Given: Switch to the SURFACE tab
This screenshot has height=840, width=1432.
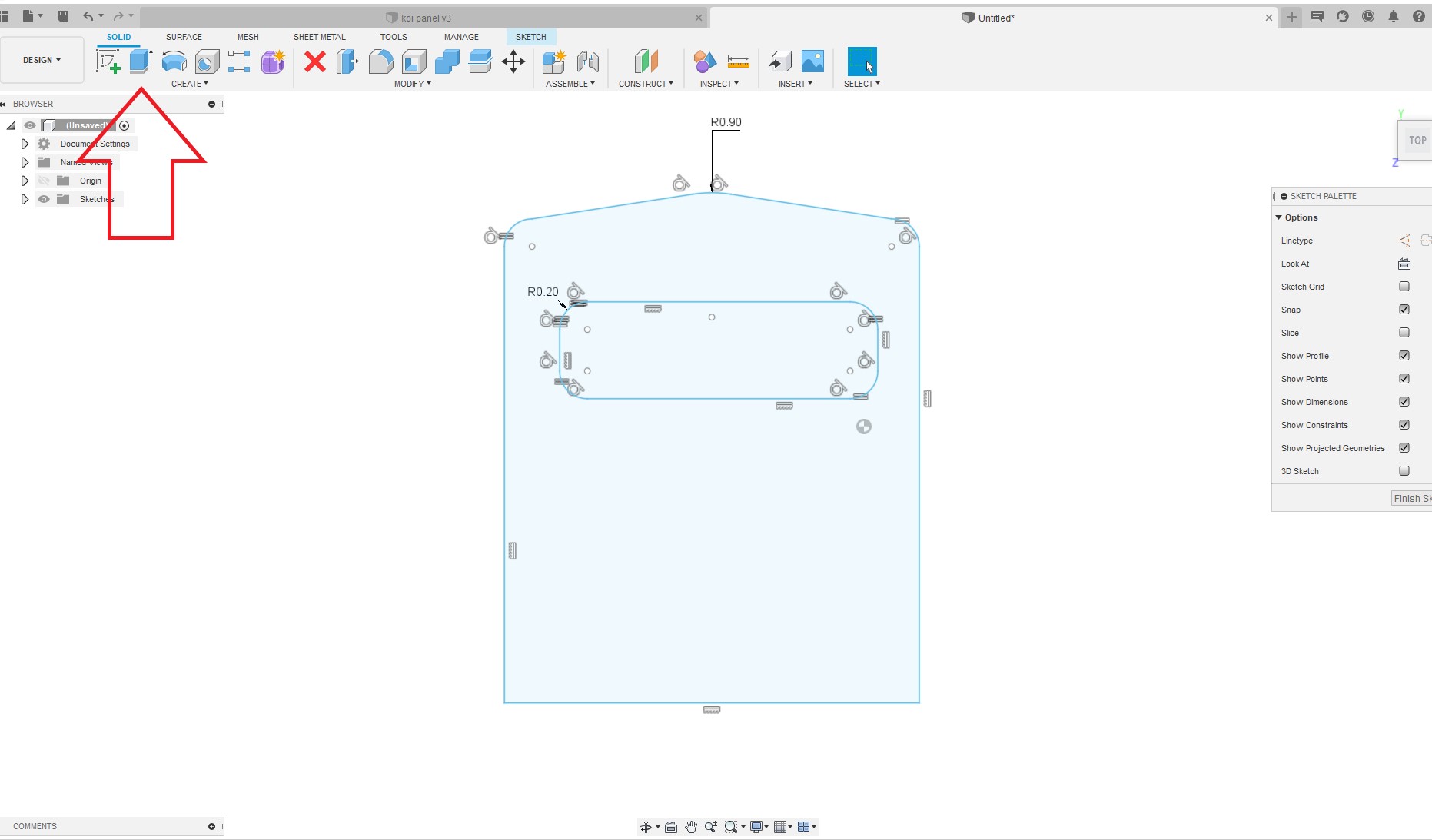Looking at the screenshot, I should click(184, 37).
